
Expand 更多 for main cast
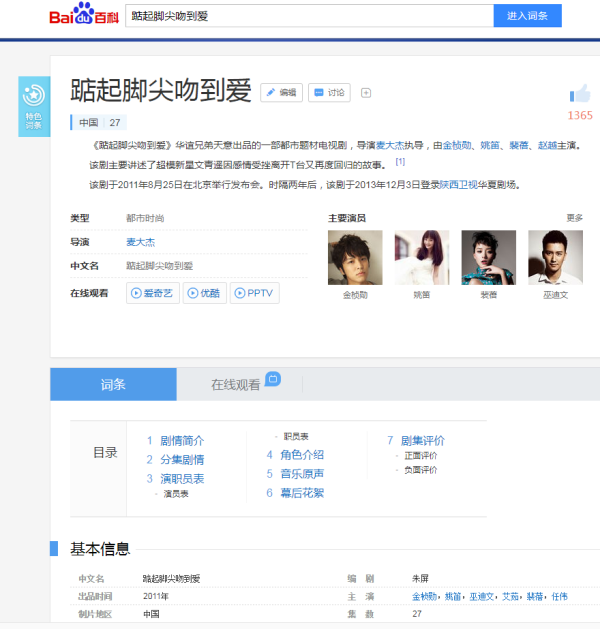tap(574, 217)
